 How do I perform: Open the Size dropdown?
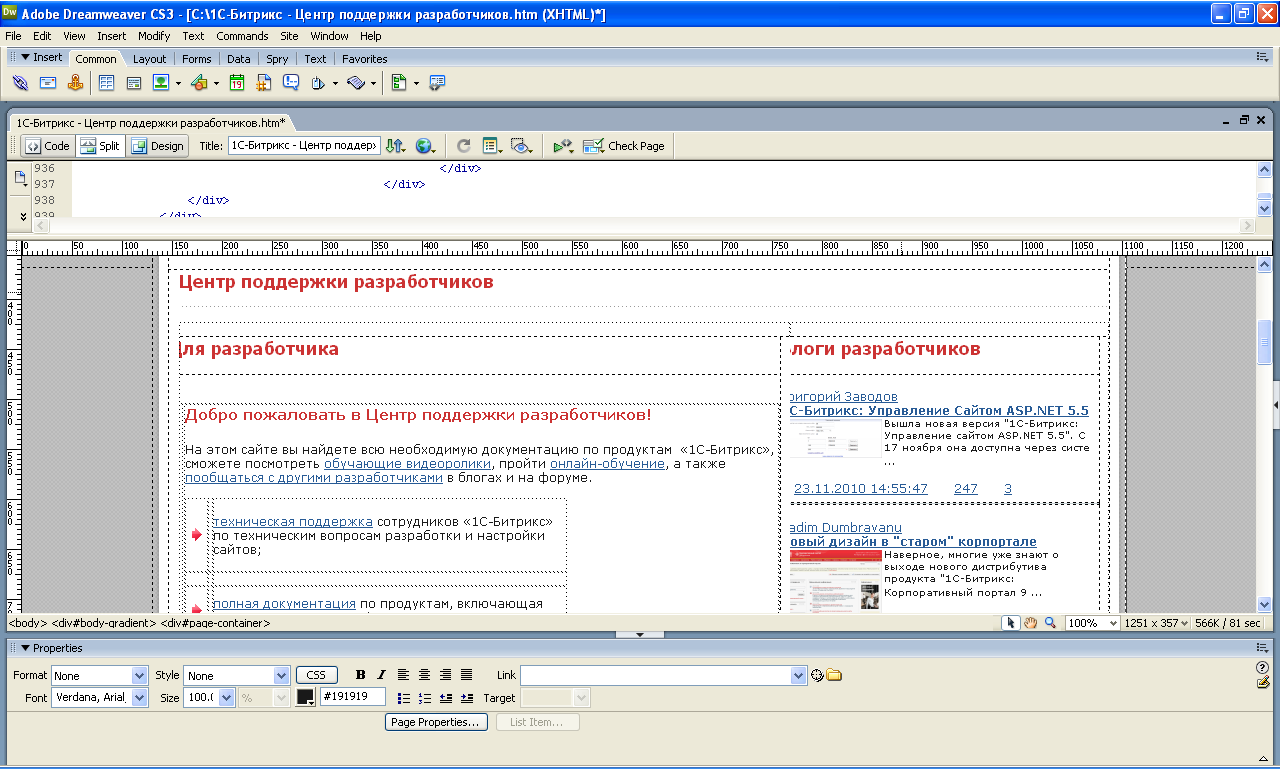(x=227, y=697)
